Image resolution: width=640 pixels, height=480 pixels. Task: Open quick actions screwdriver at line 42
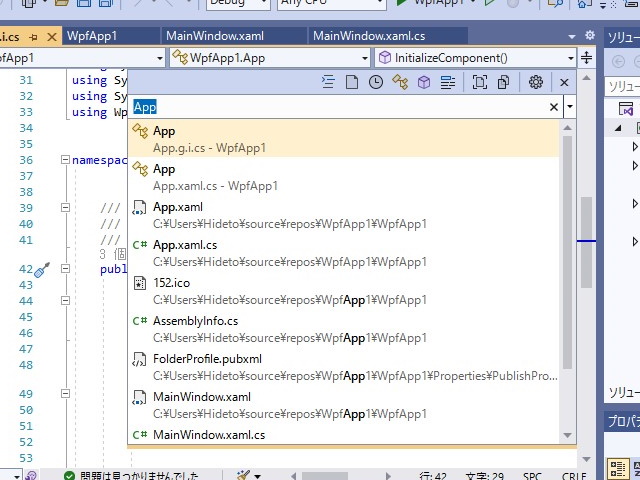(x=42, y=270)
